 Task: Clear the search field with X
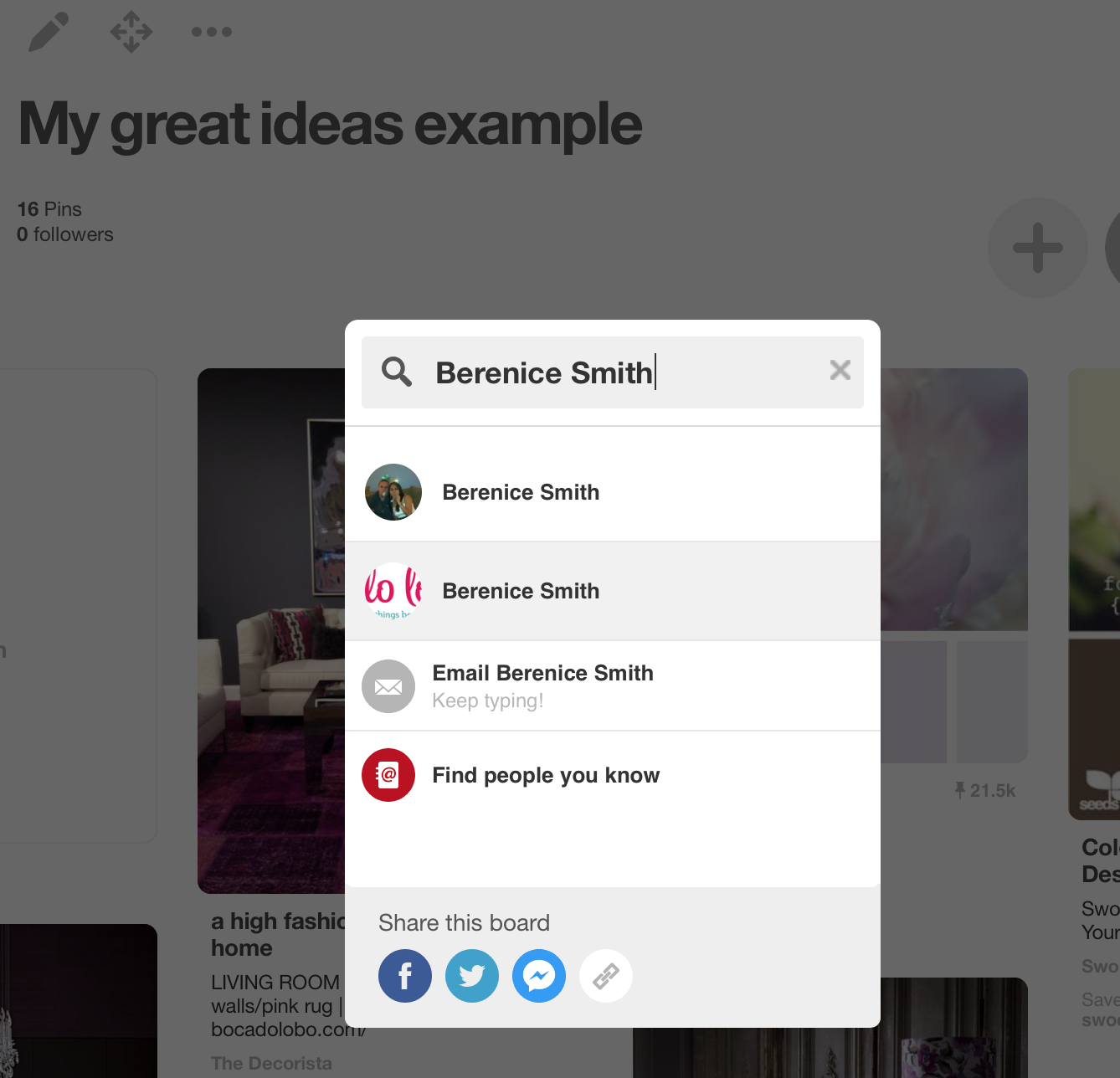(840, 370)
